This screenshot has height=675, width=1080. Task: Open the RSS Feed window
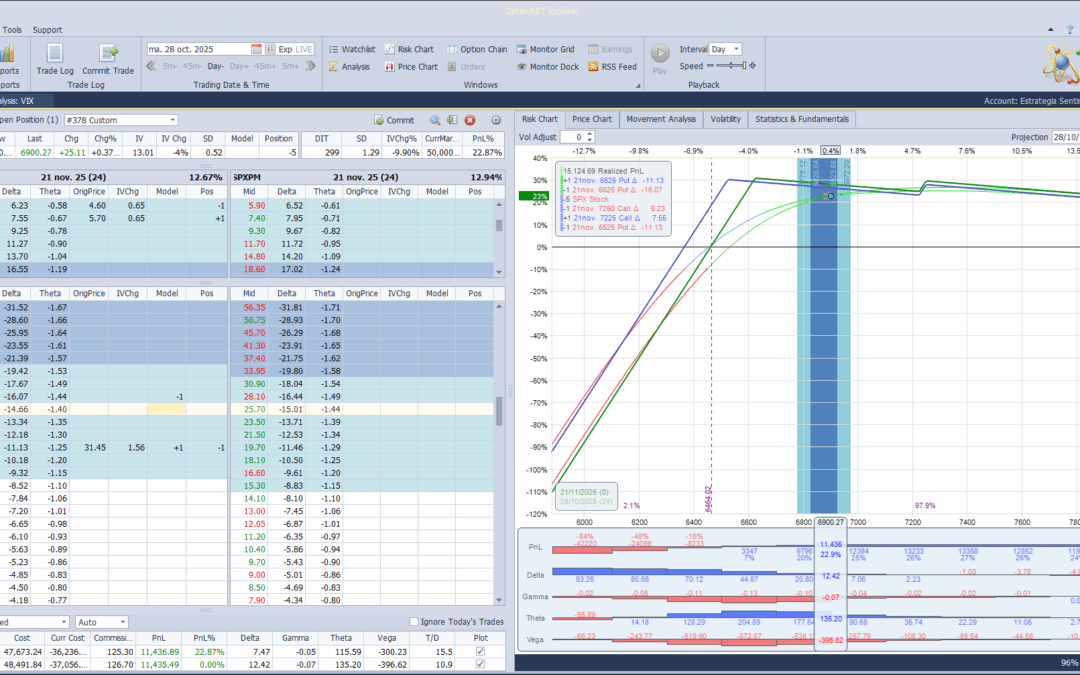612,67
